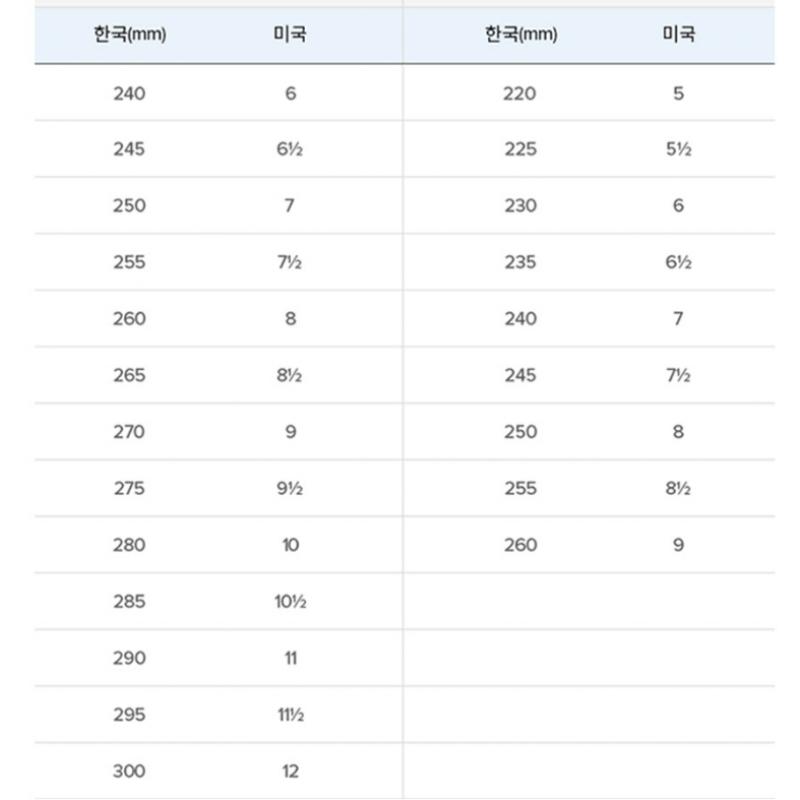Select the 5½ US size cell
Screen dimensions: 800x800
point(678,150)
